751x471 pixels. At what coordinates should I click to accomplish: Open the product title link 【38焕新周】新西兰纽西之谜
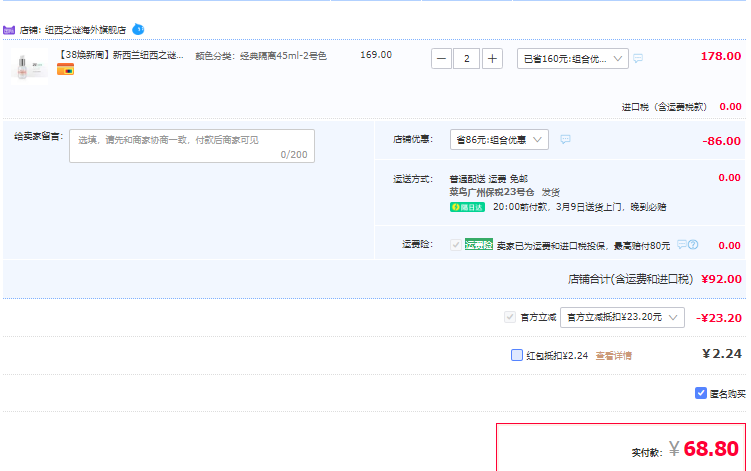coord(120,55)
